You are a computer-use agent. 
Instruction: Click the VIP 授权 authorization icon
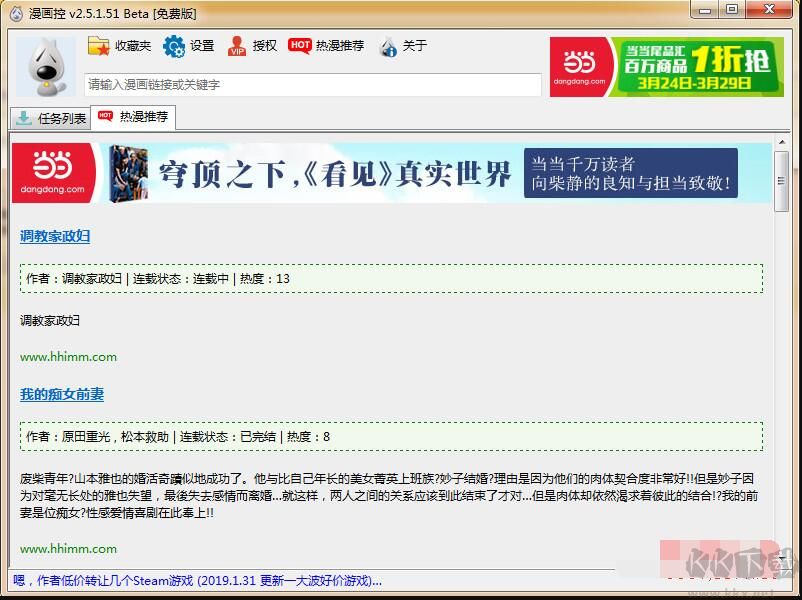(x=237, y=46)
